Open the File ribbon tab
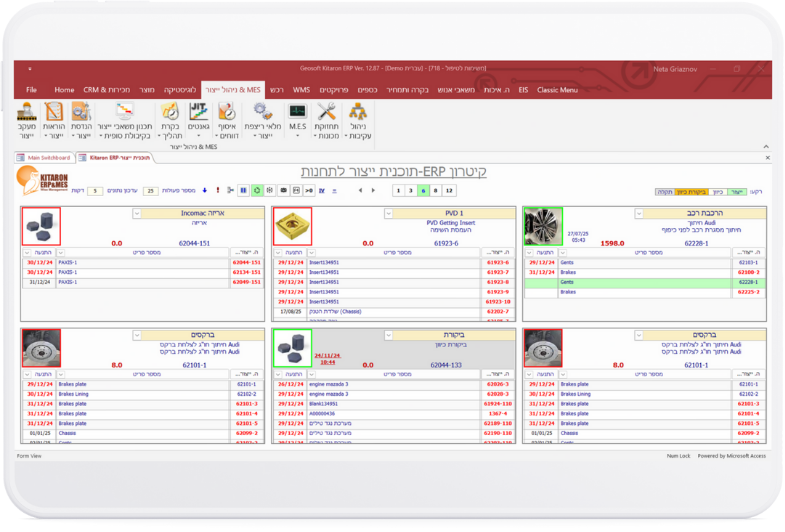785x532 pixels. point(32,90)
